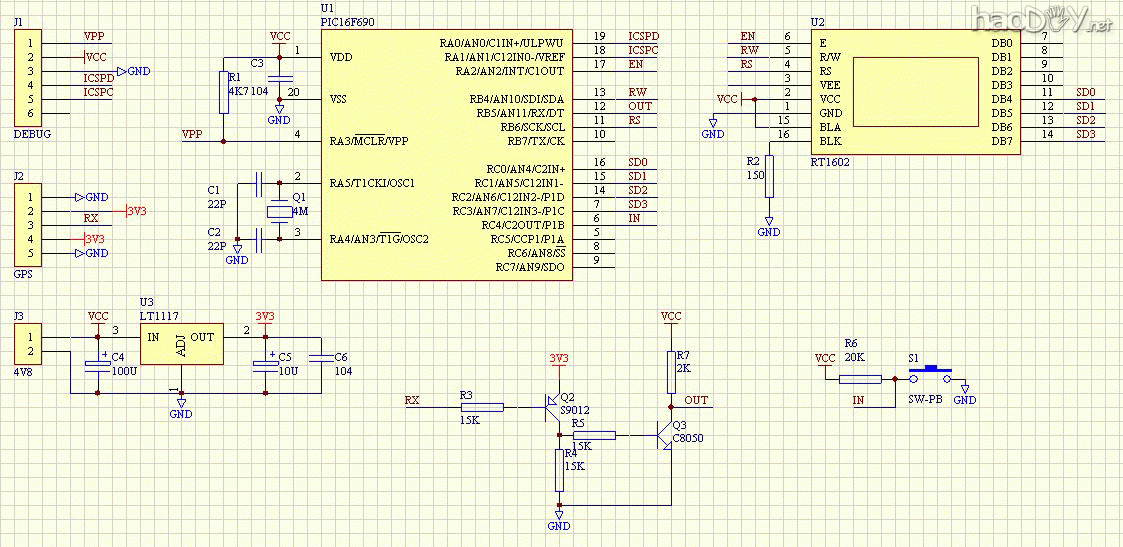Screen dimensions: 1123x547
Task: Select the LT1117 voltage regulator U3
Action: (181, 344)
